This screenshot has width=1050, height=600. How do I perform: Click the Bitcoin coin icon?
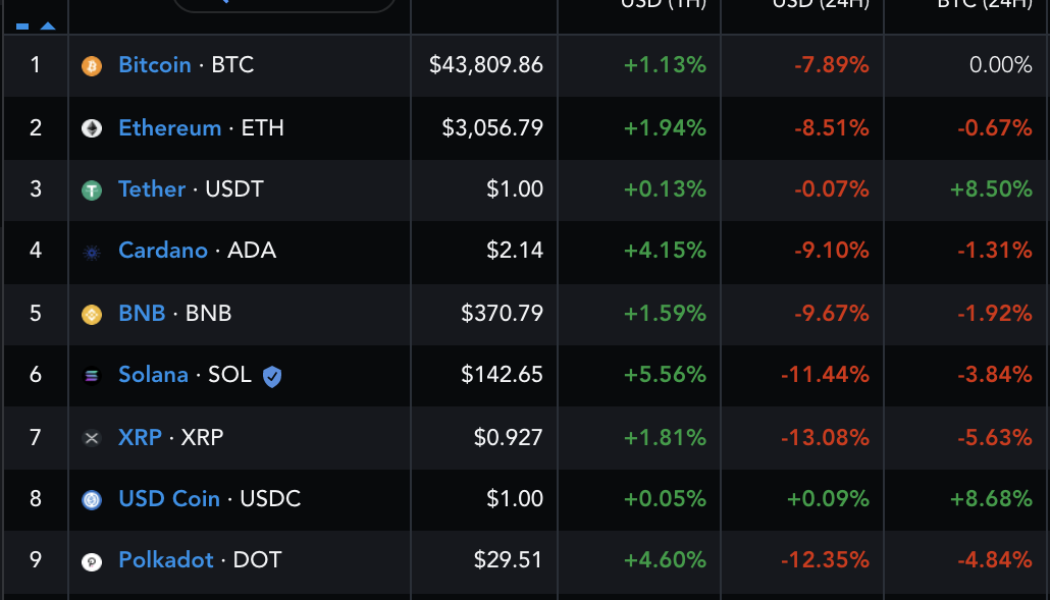click(92, 65)
